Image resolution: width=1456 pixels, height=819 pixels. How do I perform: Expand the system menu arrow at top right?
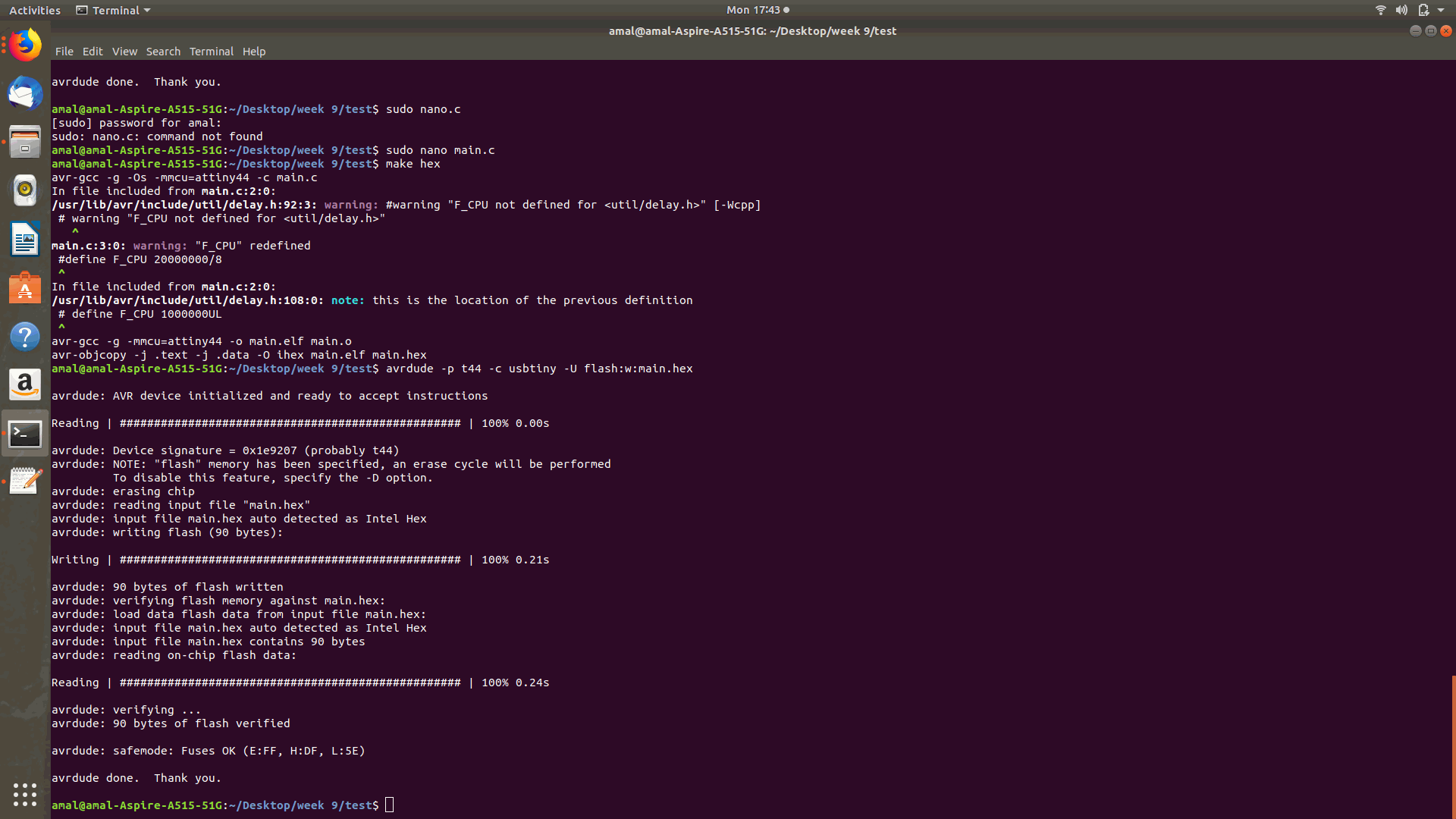coord(1441,10)
